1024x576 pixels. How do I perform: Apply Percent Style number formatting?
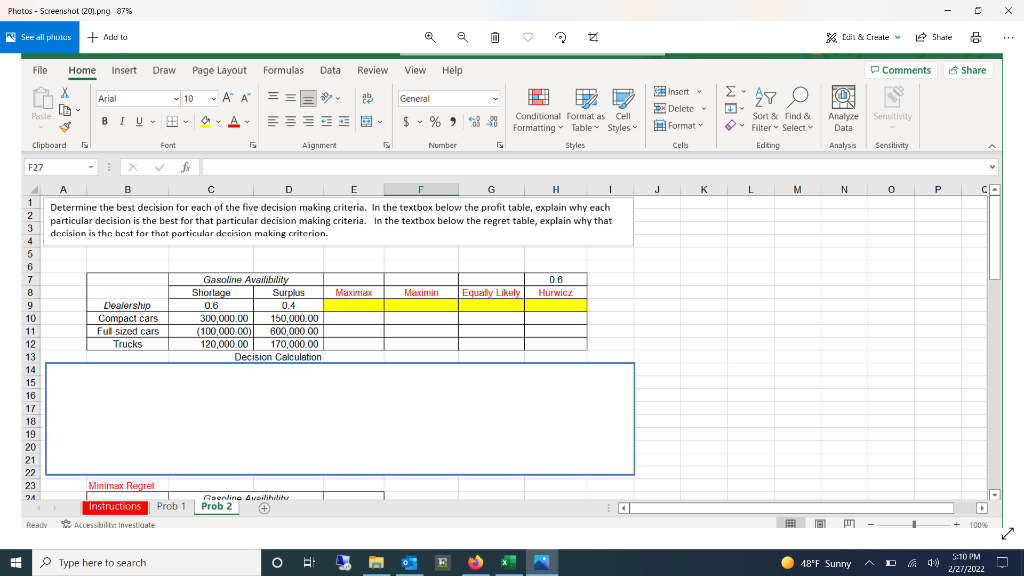(x=433, y=121)
